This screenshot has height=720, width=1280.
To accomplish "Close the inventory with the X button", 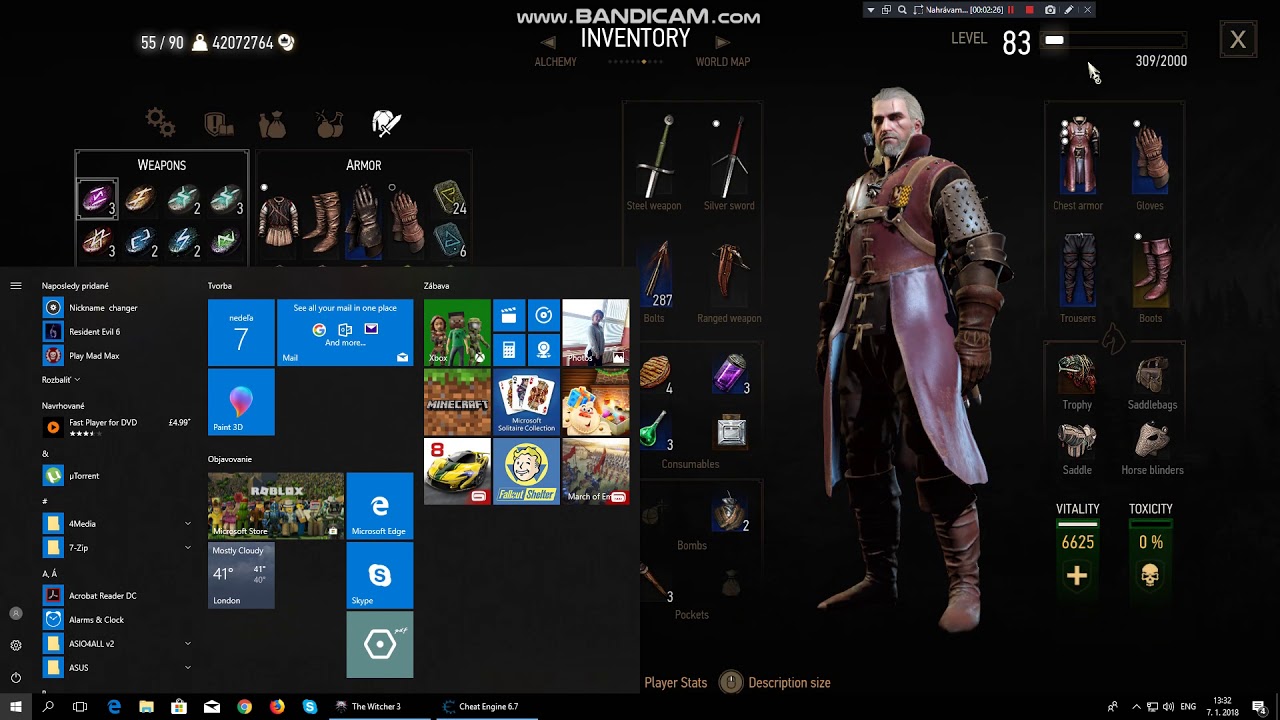I will [x=1238, y=40].
